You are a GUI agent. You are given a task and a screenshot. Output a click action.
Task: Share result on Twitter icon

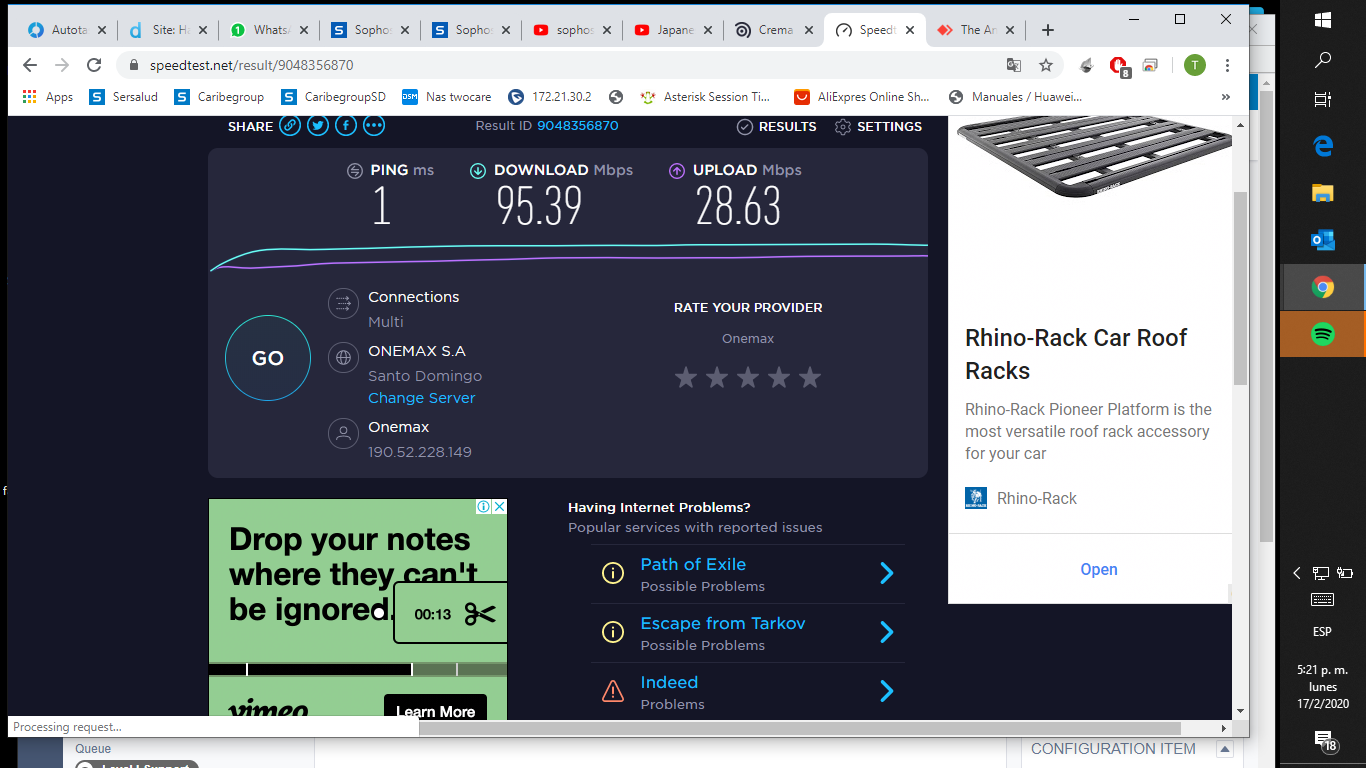coord(318,126)
